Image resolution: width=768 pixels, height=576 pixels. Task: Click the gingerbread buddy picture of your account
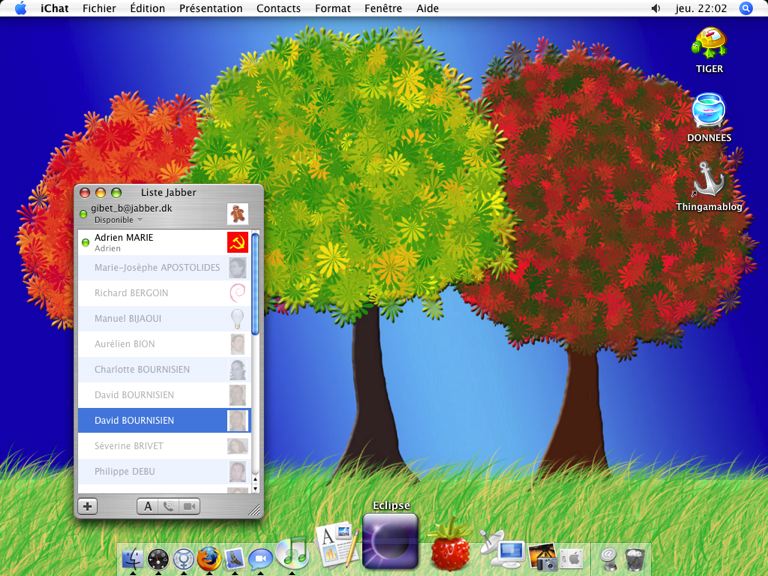click(237, 213)
